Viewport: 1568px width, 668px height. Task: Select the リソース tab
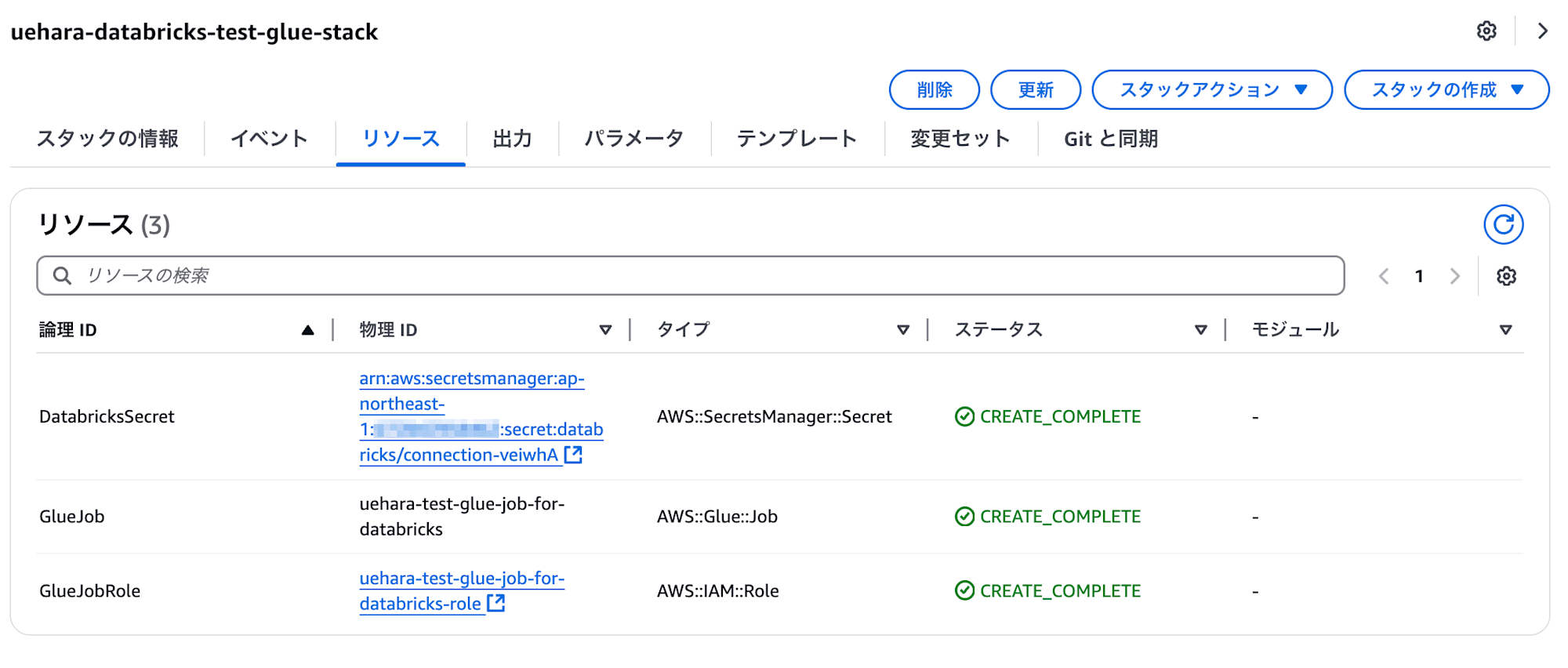click(x=401, y=139)
